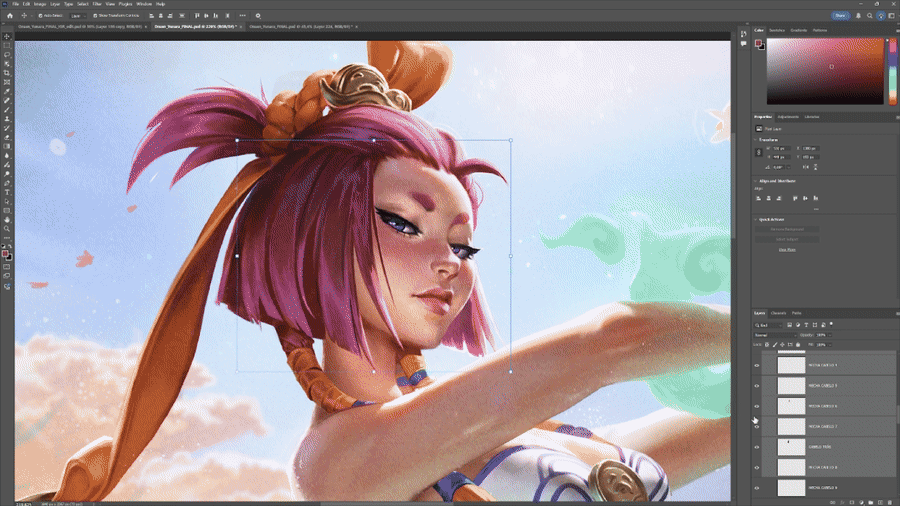Click flip horizontal in Properties
Viewport: 900px width, 506px height.
point(806,167)
